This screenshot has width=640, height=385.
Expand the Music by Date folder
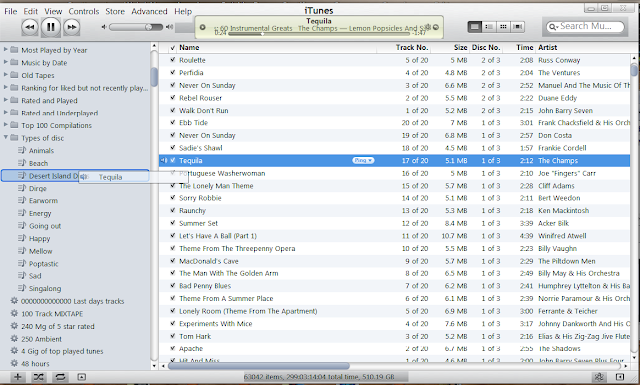(6, 62)
